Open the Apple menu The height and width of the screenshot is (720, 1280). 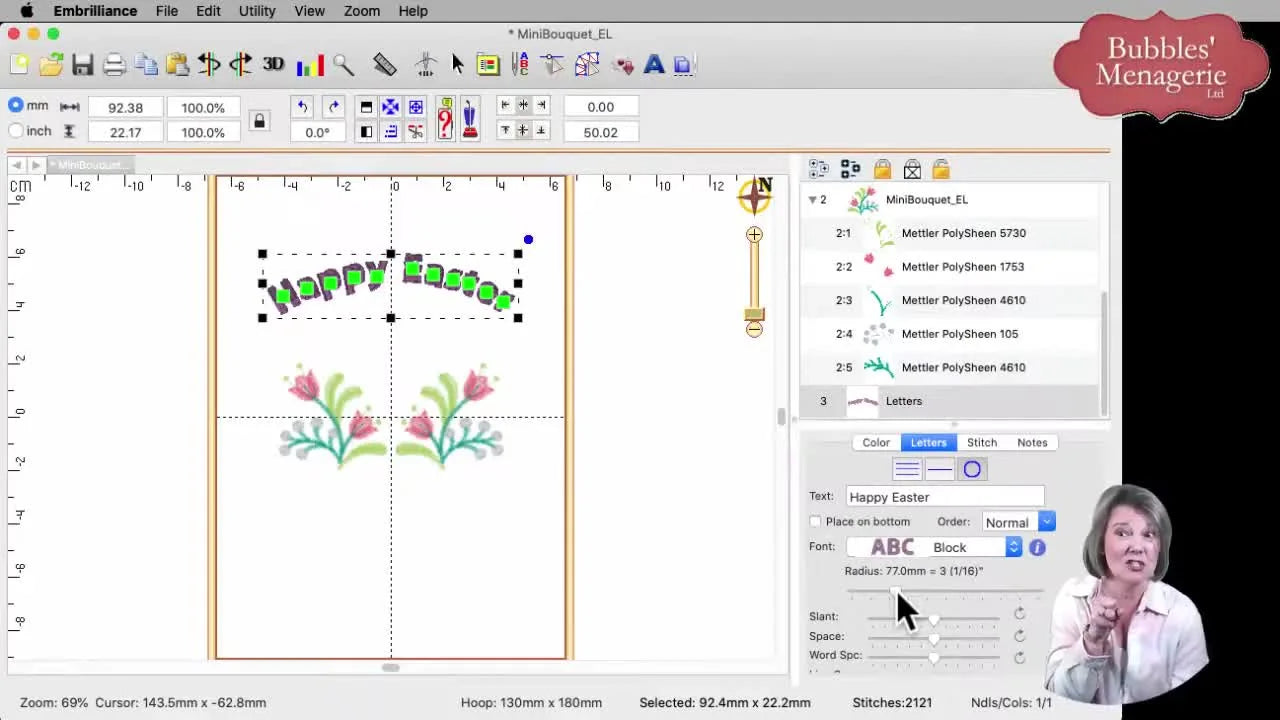point(27,11)
